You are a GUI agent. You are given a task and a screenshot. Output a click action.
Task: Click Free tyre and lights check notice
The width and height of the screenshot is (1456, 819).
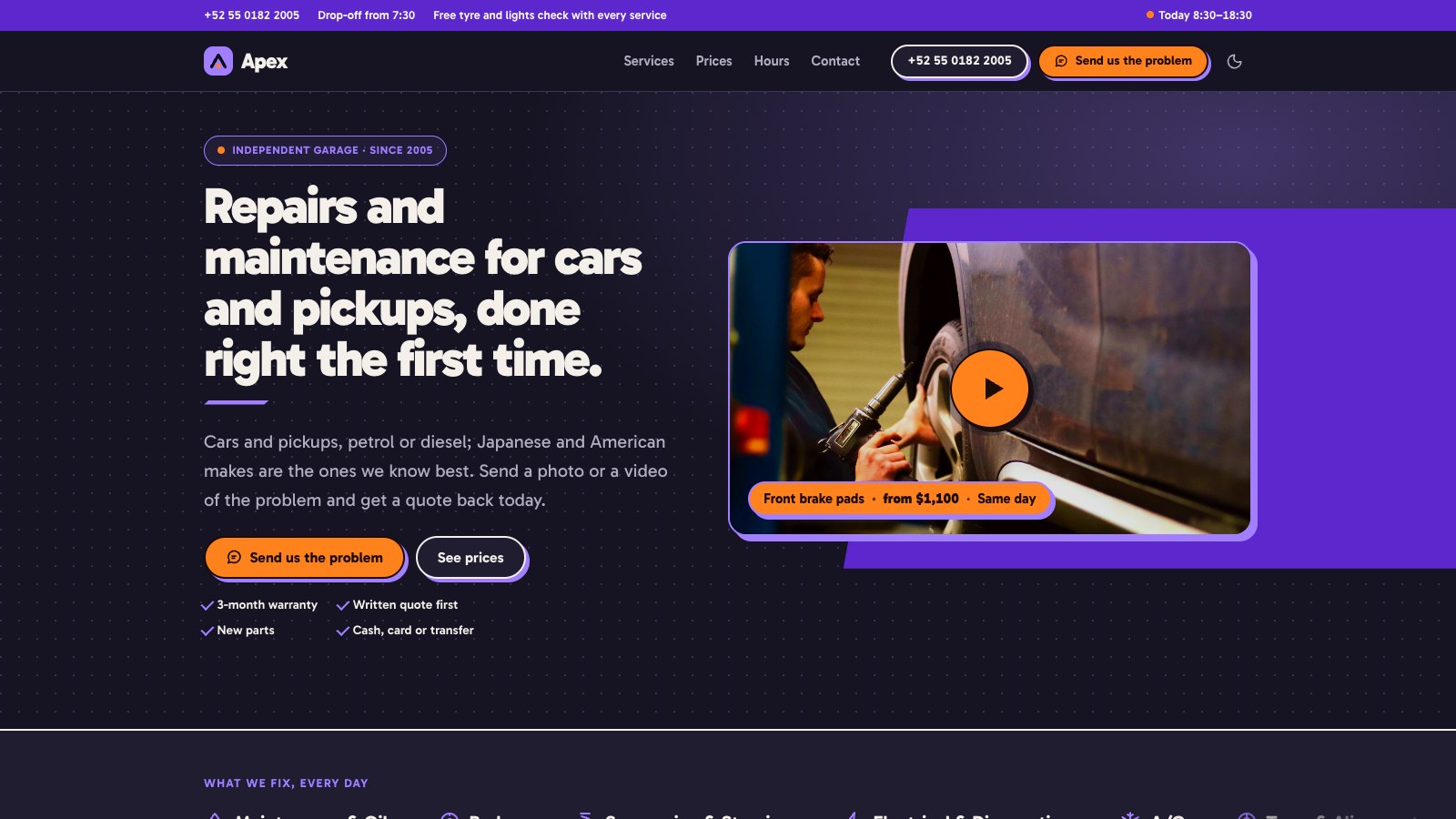click(550, 15)
